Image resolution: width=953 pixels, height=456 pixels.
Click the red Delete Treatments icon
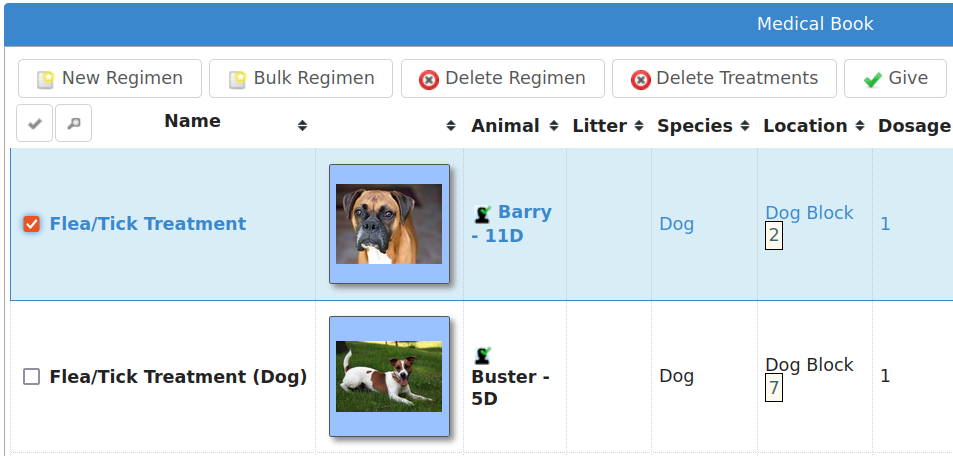pos(641,80)
